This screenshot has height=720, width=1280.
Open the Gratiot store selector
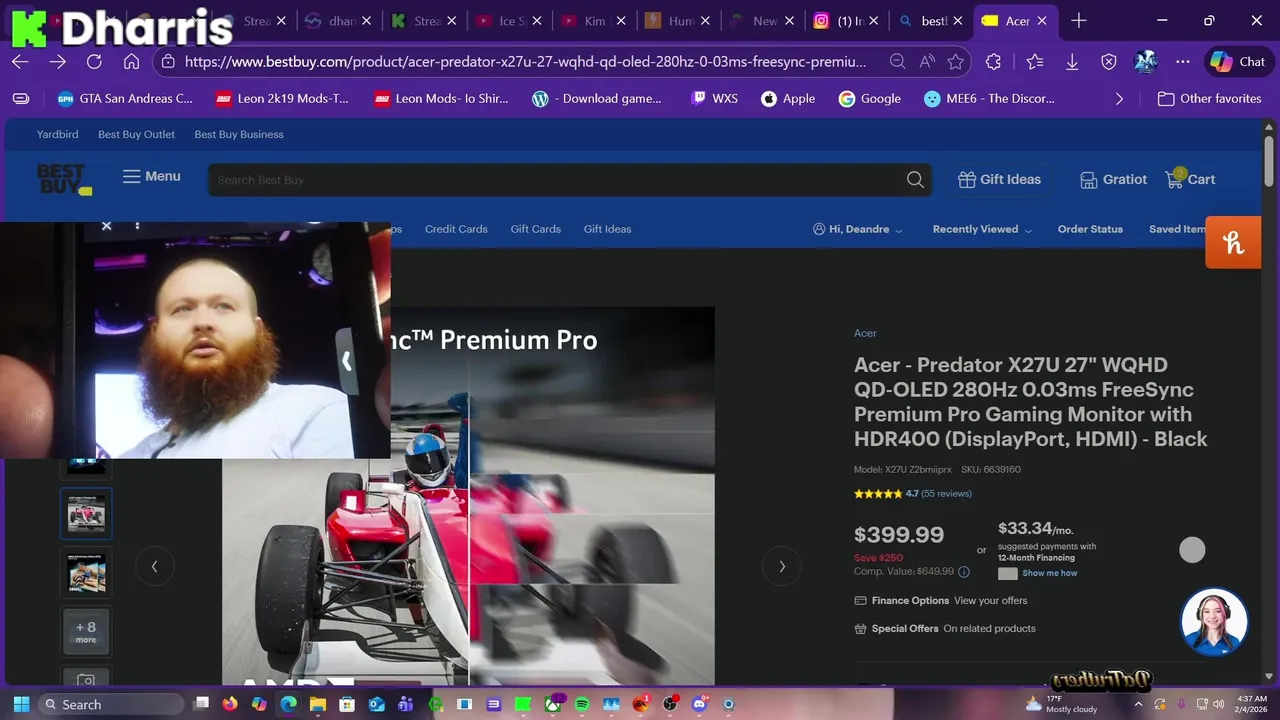1113,180
